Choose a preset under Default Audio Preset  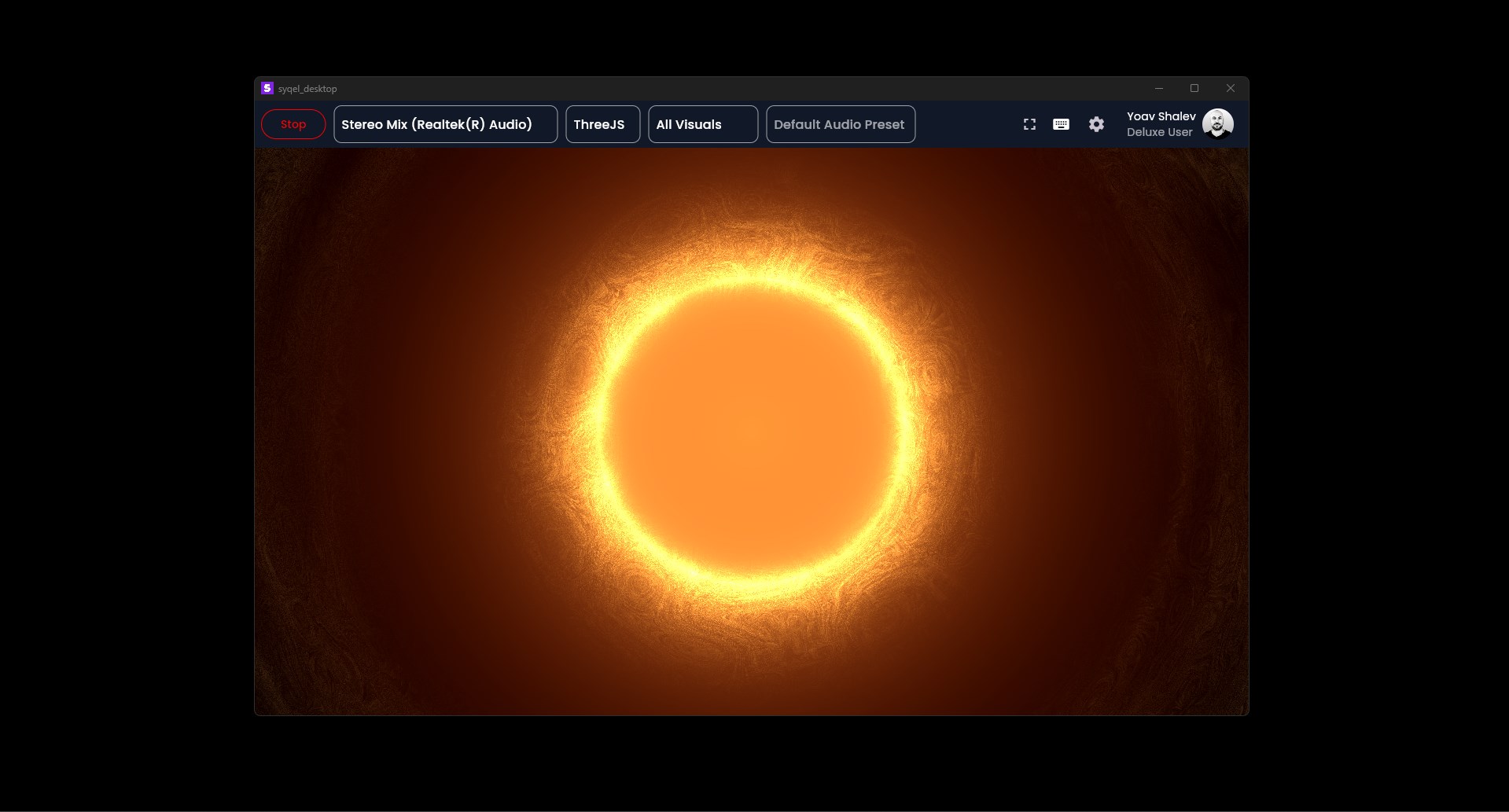(x=839, y=123)
